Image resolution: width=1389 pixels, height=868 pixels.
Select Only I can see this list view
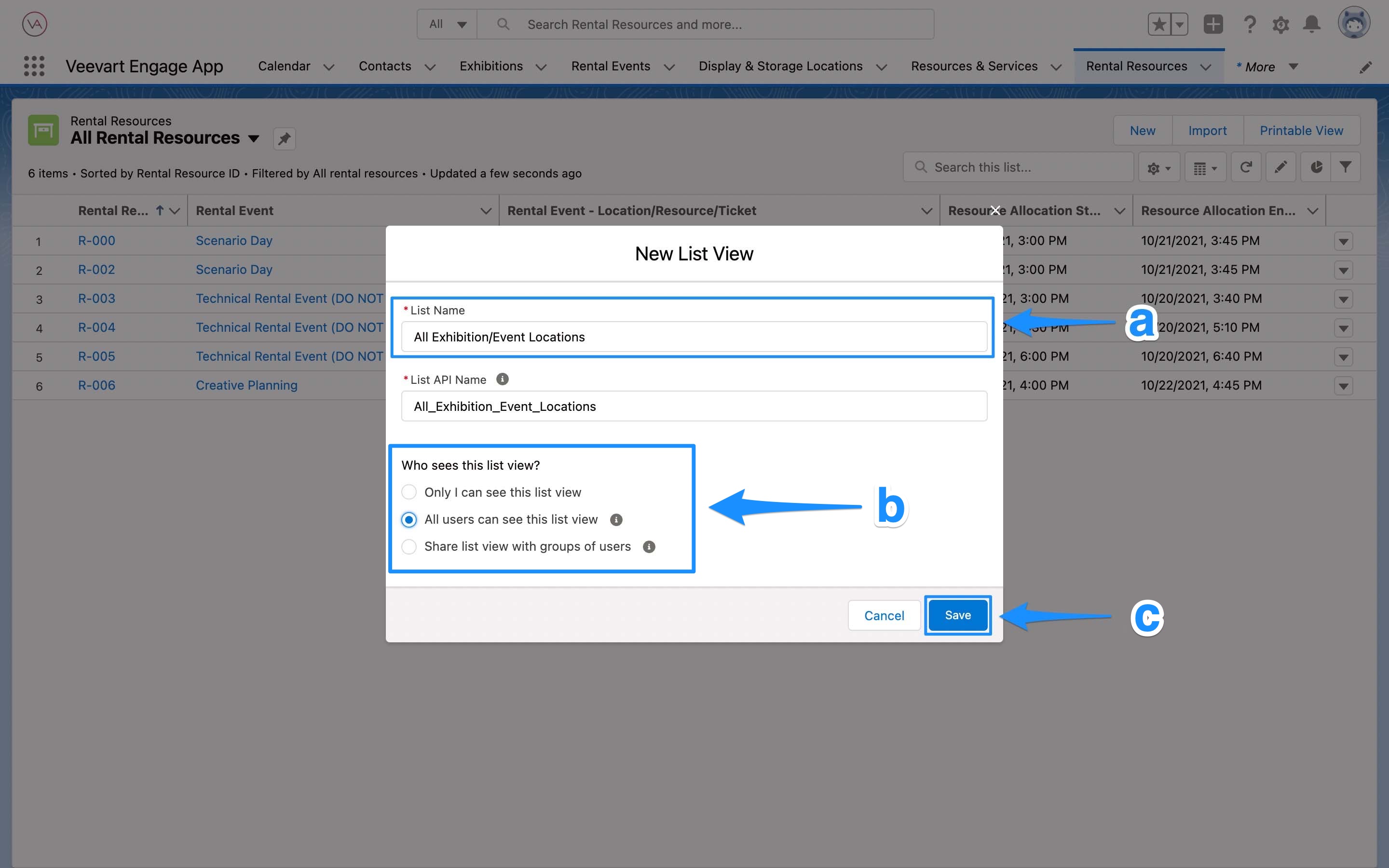point(409,492)
